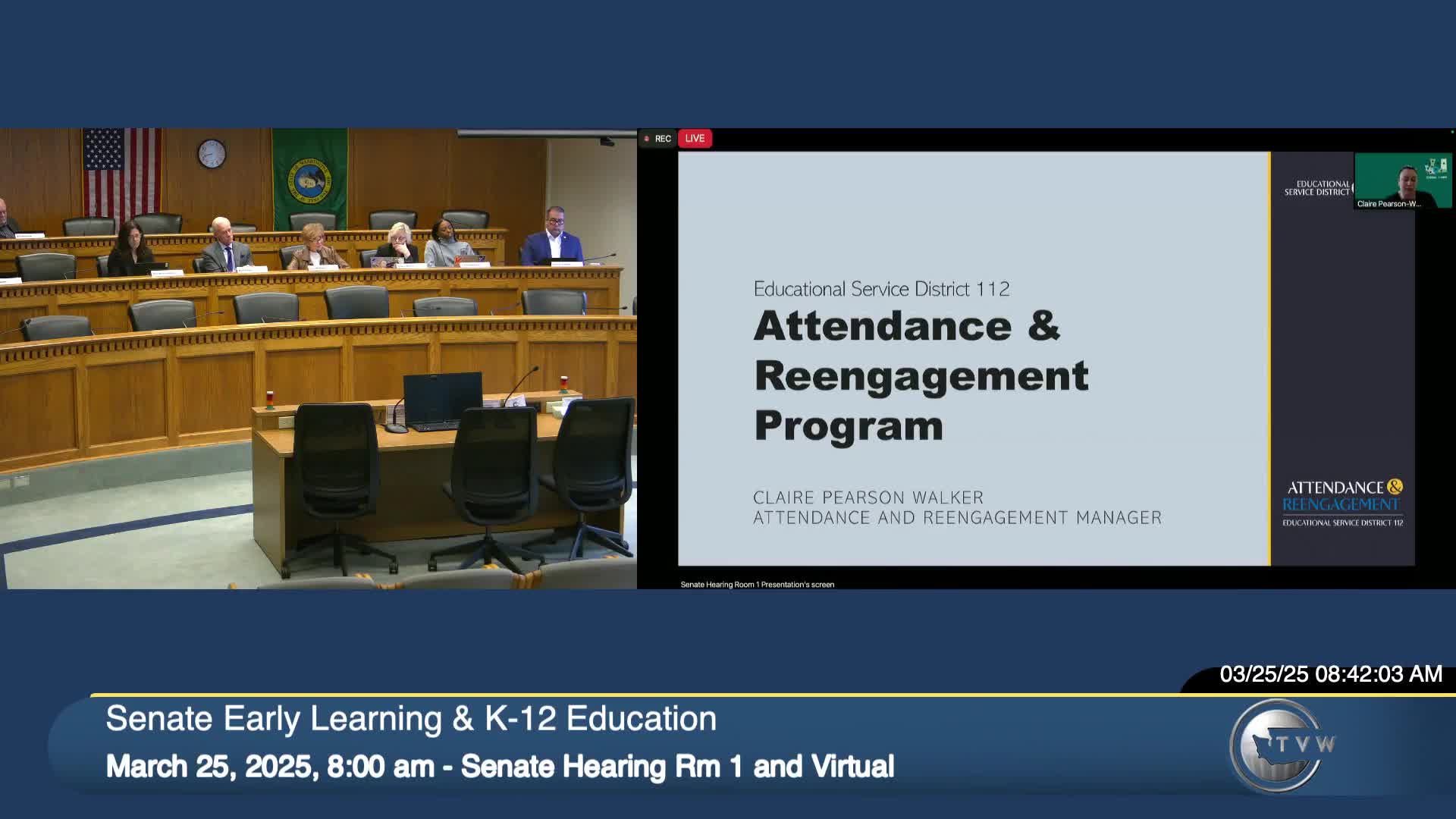The image size is (1456, 819).
Task: Click the 'EDUCATIONAL SERVICE DISTRICT' header text on slide
Action: [x=1318, y=188]
